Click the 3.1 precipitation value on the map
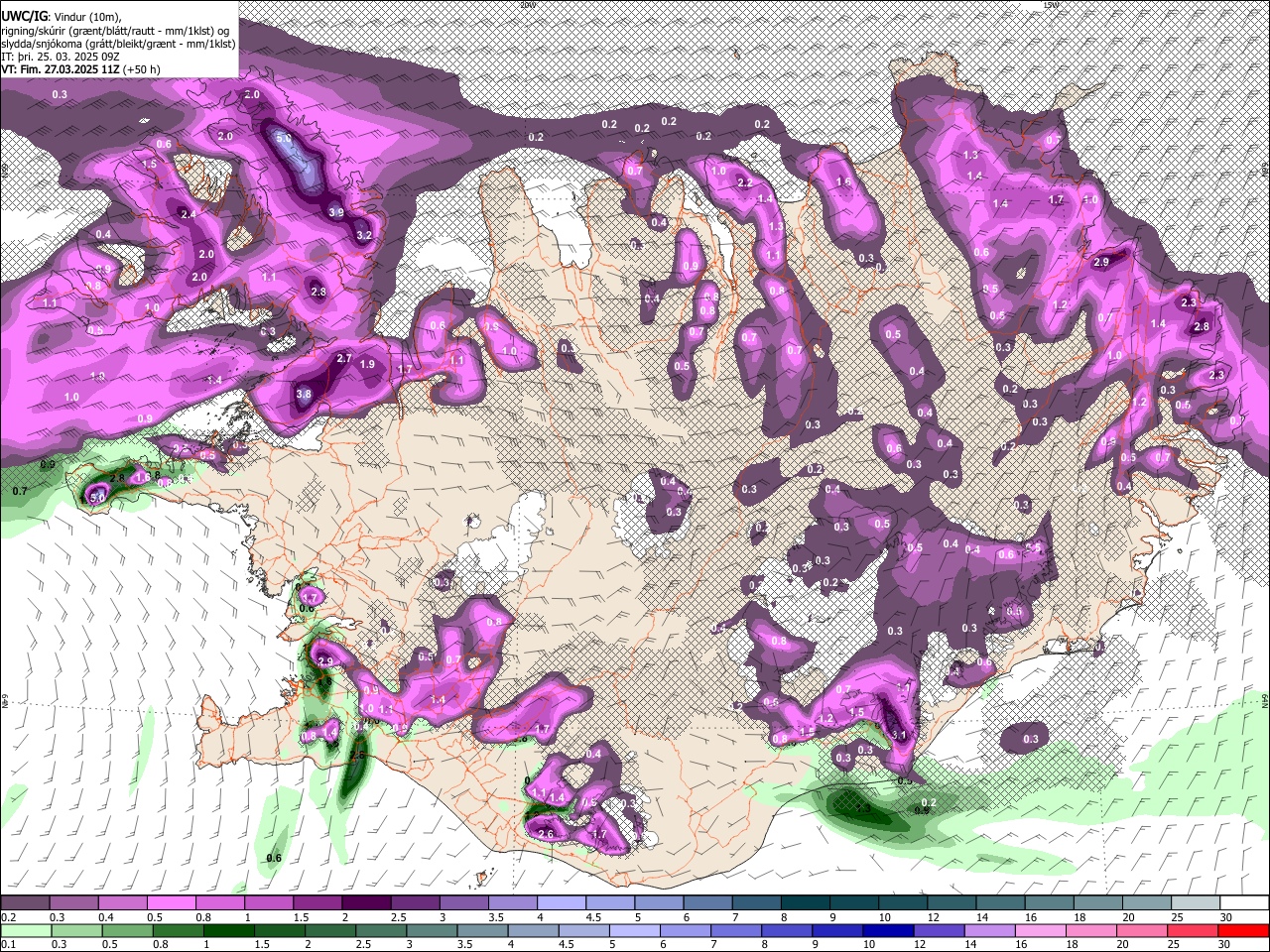Image resolution: width=1270 pixels, height=952 pixels. (900, 735)
